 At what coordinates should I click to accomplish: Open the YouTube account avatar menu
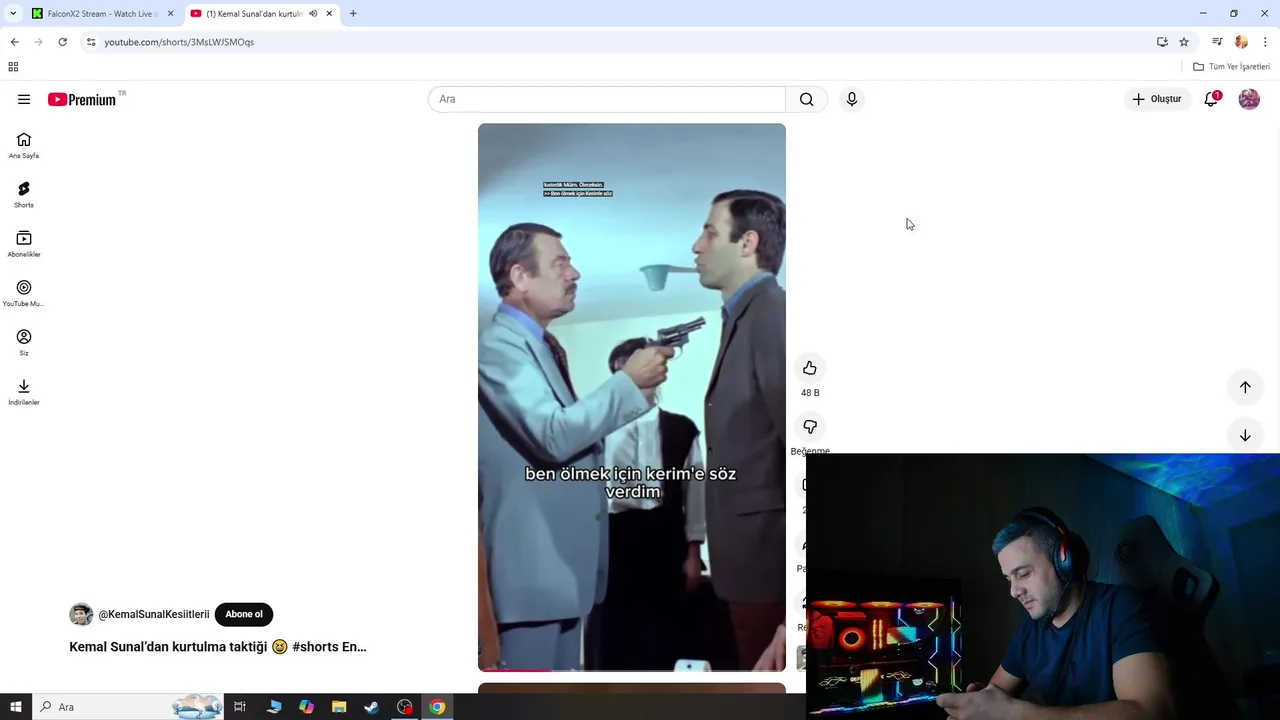[1249, 99]
